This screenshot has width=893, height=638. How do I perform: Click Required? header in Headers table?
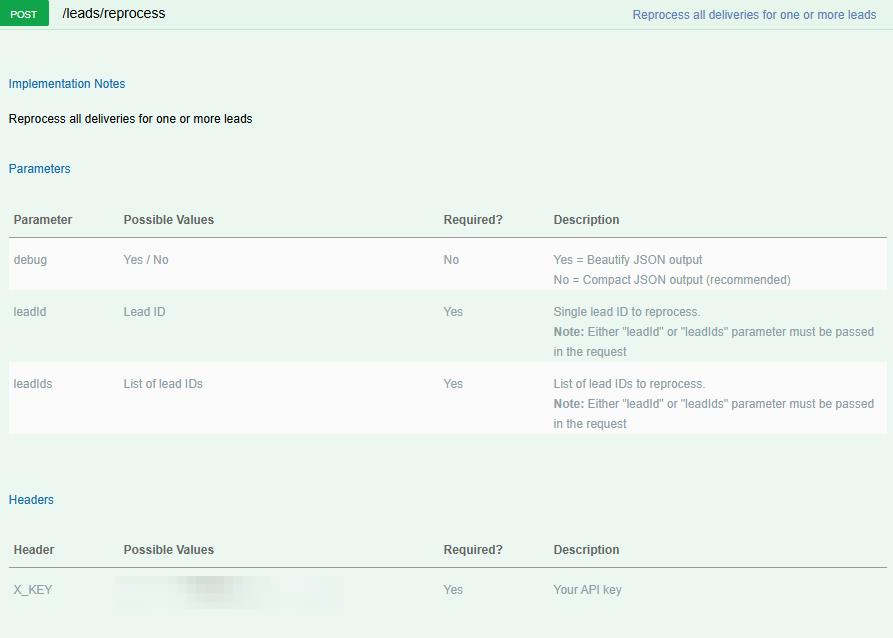click(x=473, y=550)
